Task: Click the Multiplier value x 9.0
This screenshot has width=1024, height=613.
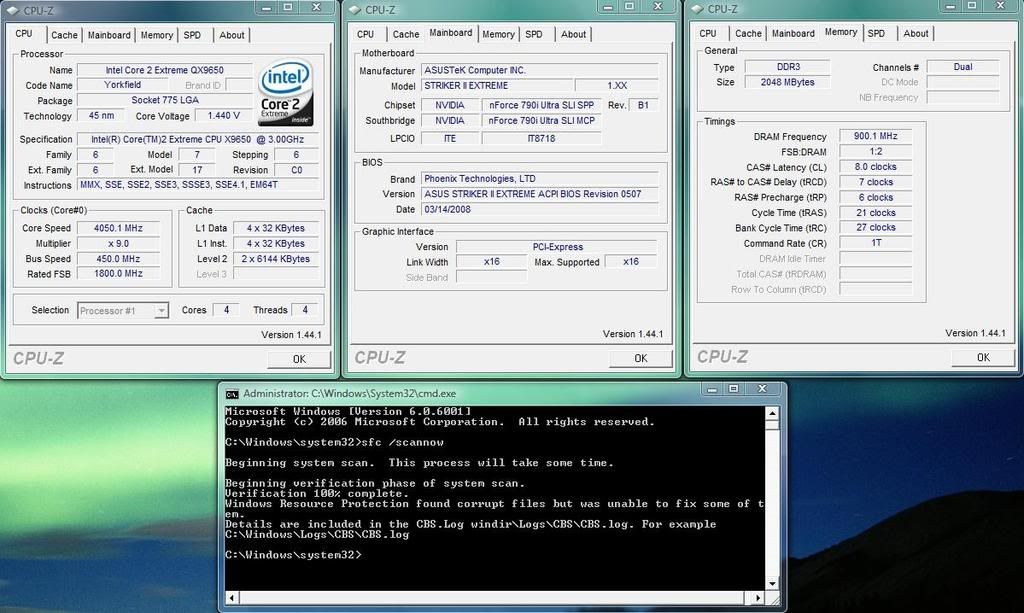Action: point(118,244)
